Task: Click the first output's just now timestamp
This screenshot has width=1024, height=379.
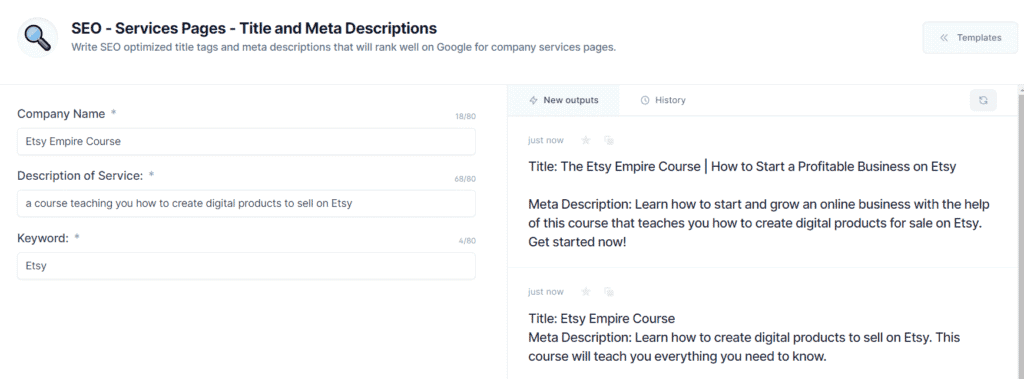Action: point(546,140)
